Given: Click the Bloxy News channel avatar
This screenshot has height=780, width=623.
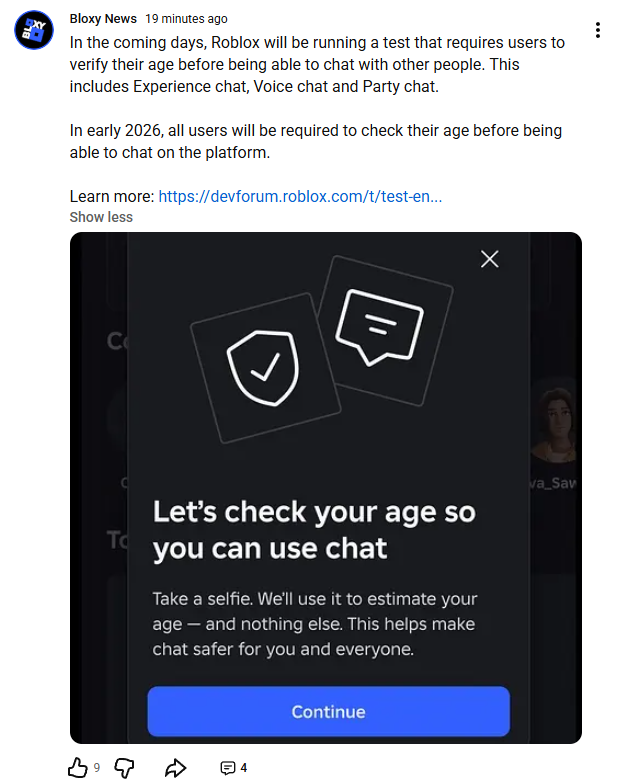Looking at the screenshot, I should pyautogui.click(x=34, y=30).
